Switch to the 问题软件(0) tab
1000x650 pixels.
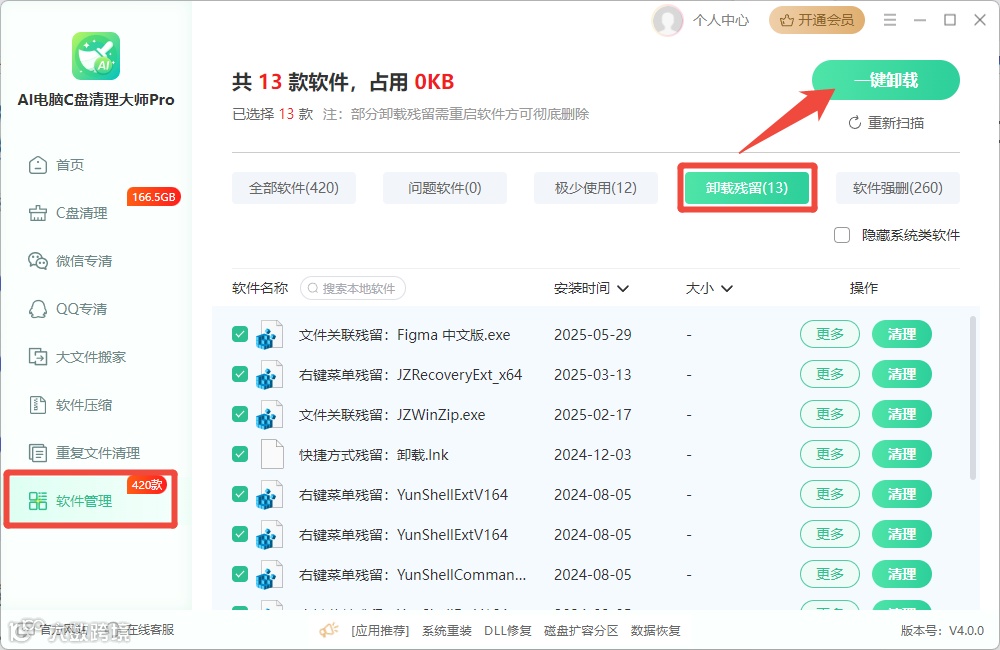[445, 188]
